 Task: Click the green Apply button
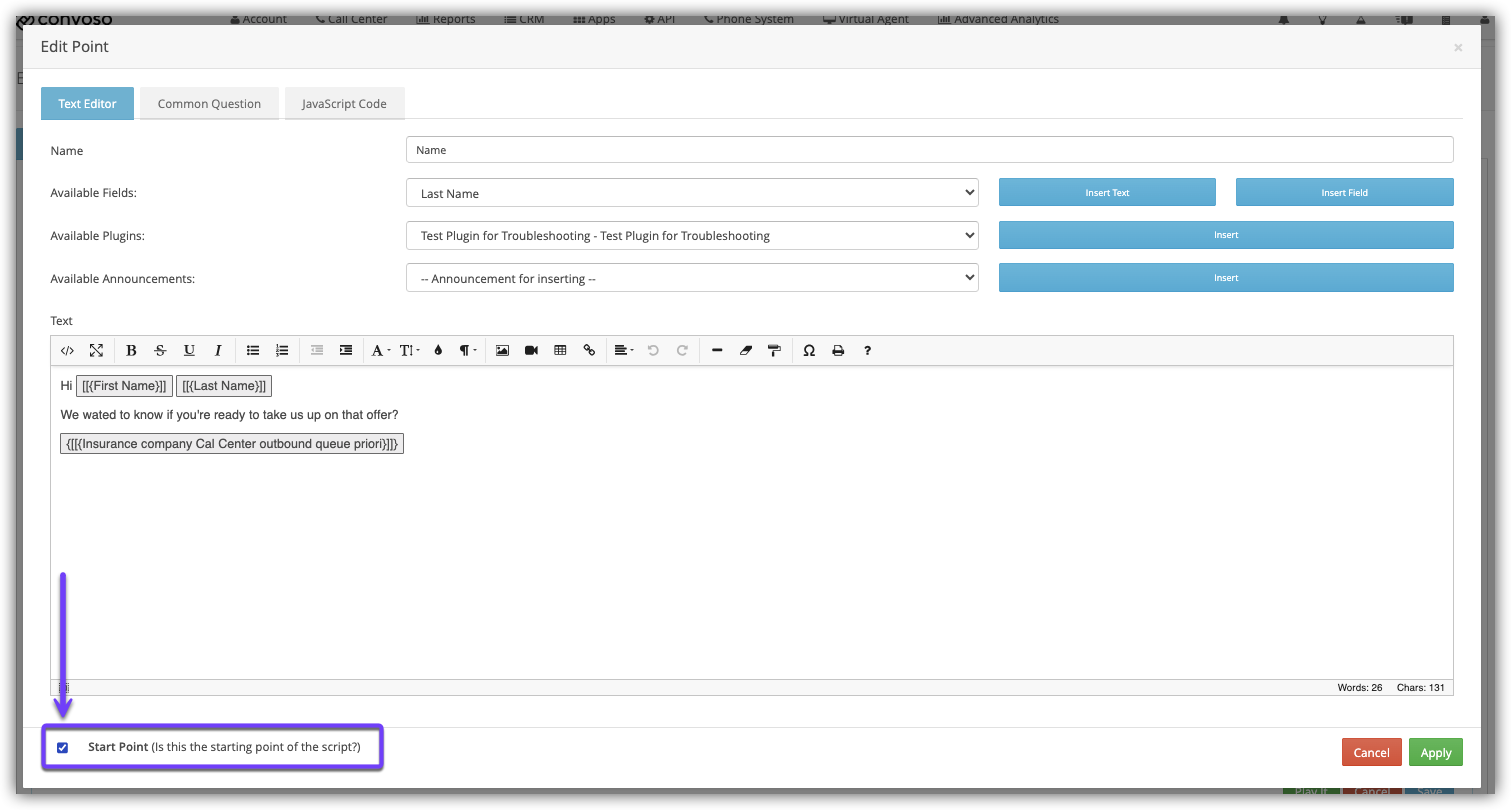pos(1435,753)
